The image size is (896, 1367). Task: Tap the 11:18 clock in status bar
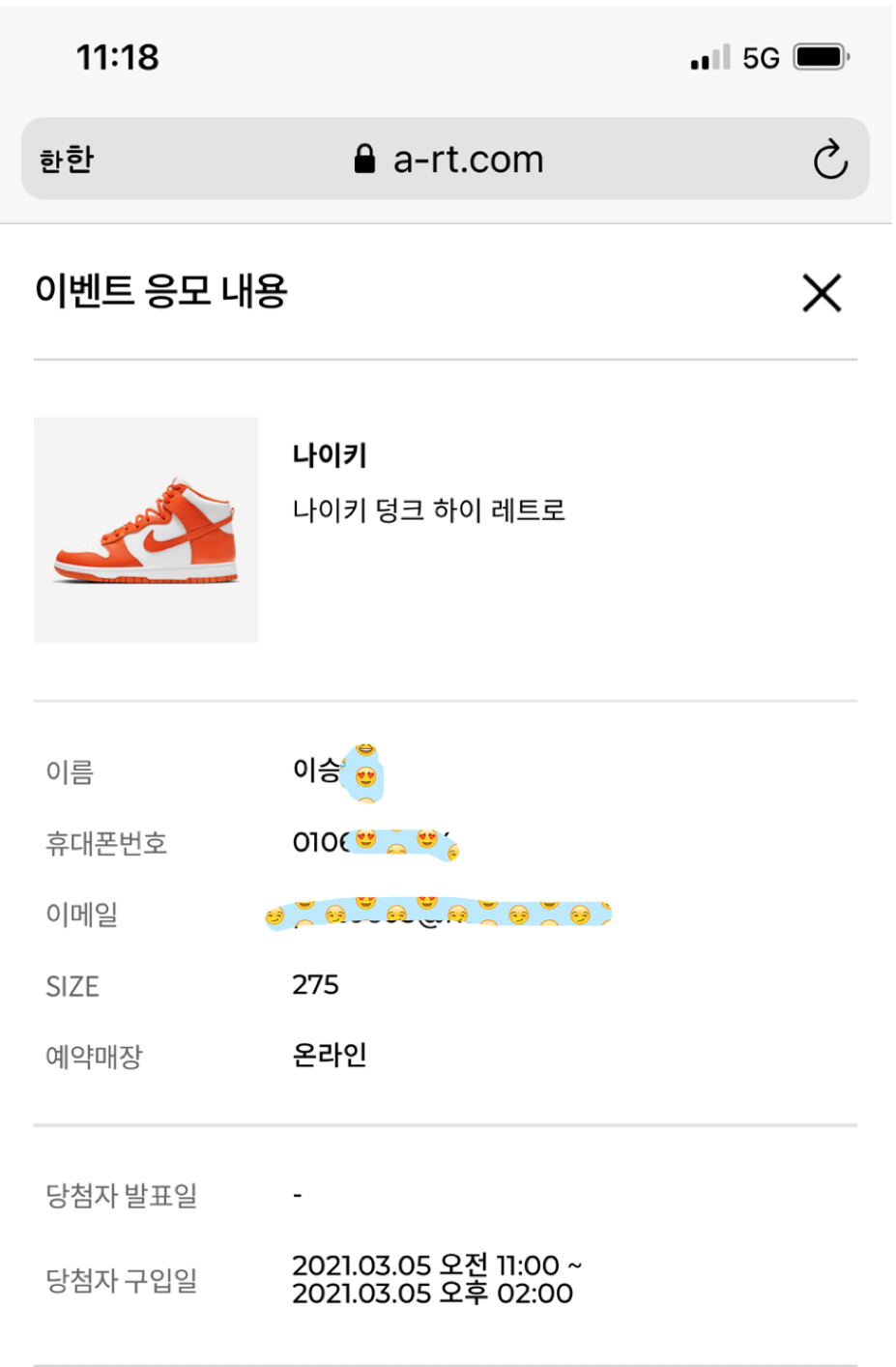point(117,57)
